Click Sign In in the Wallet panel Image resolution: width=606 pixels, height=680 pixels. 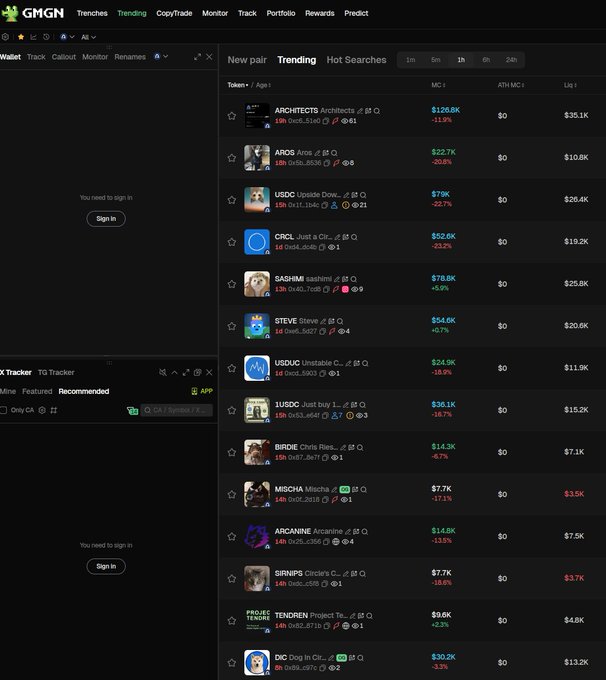106,219
